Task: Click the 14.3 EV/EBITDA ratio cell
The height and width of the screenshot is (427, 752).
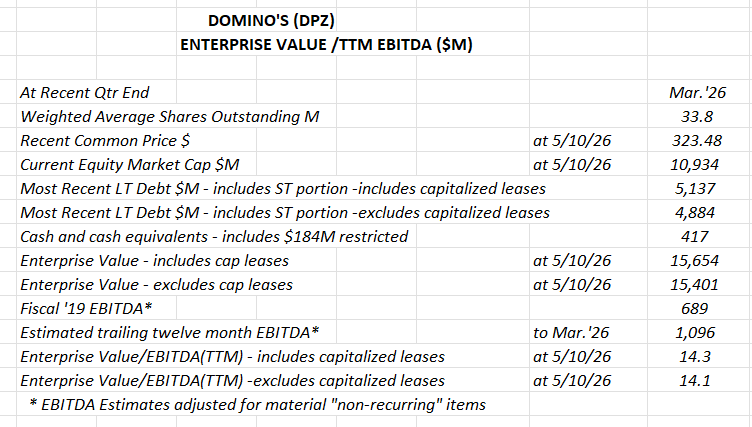Action: click(694, 356)
